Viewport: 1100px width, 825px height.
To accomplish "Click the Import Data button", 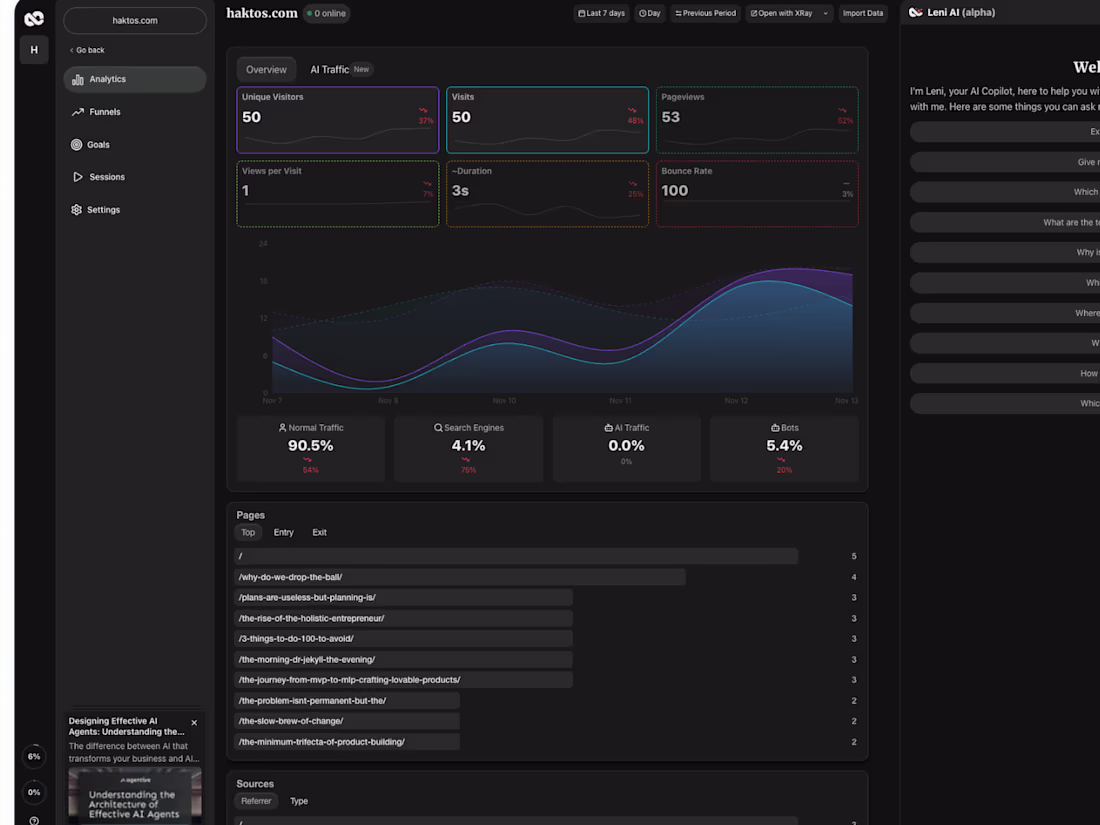I will point(863,13).
